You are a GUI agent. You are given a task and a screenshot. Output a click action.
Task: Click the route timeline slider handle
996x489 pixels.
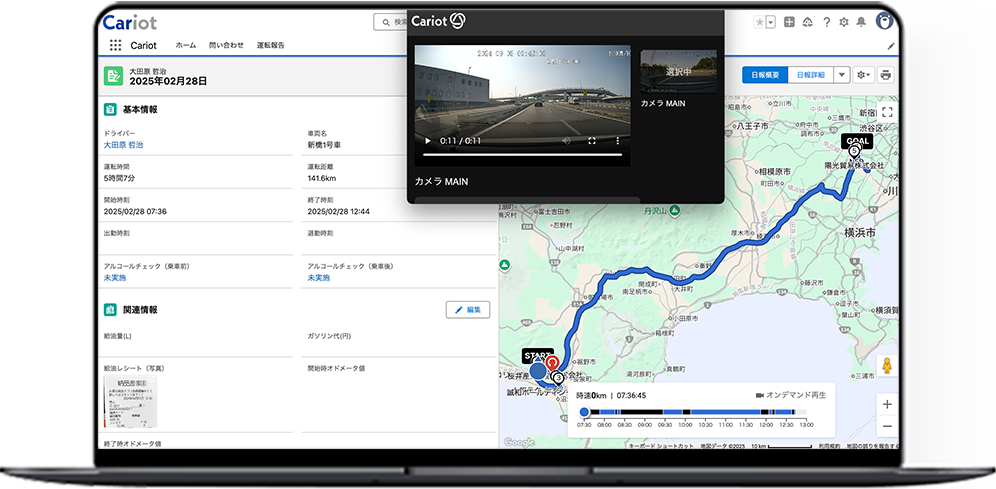(x=584, y=412)
